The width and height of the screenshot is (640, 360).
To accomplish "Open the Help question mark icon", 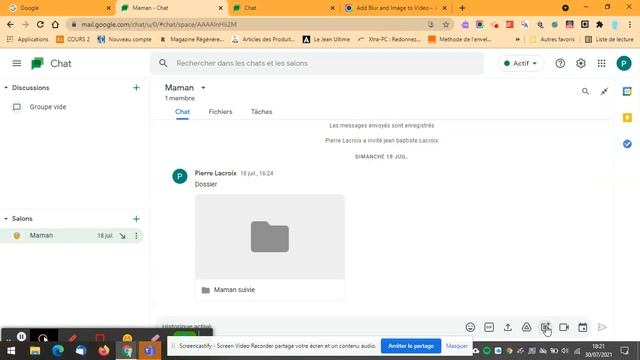I will [560, 63].
